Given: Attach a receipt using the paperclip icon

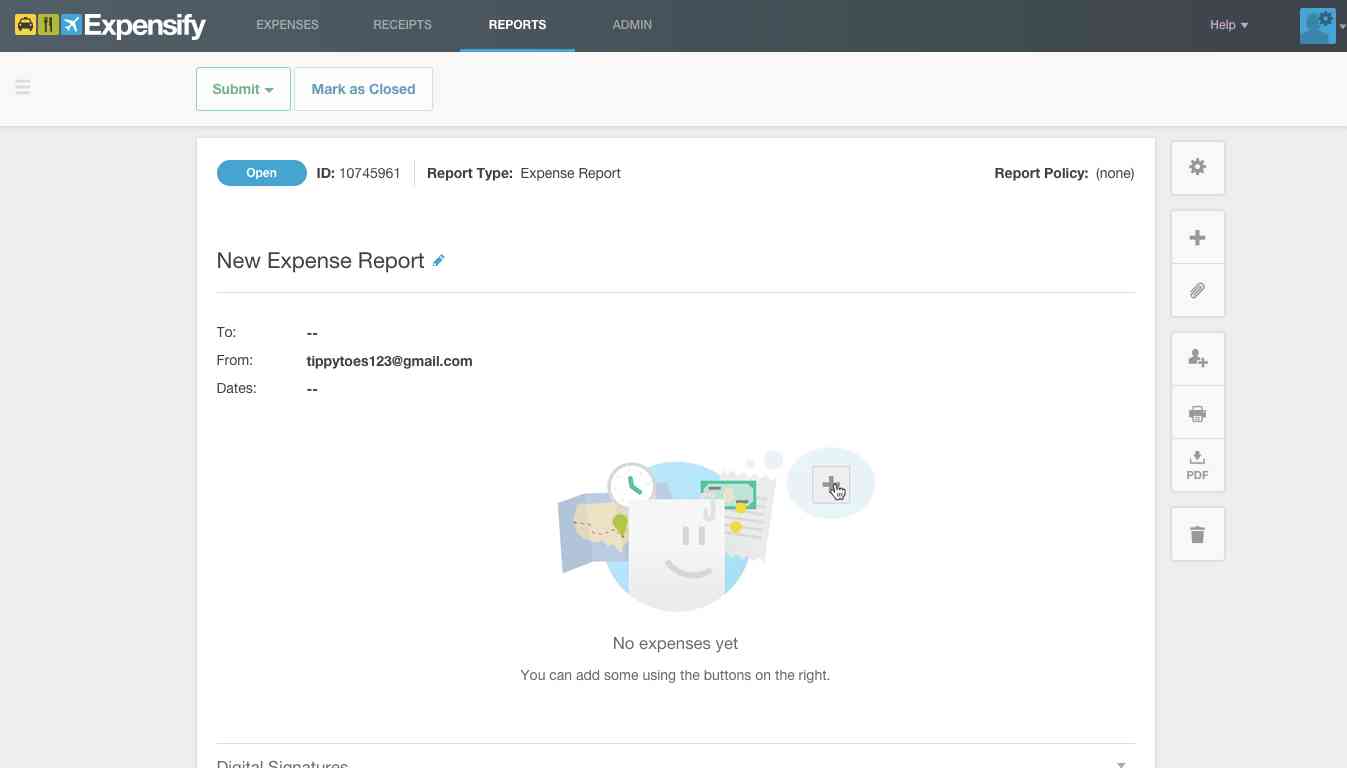Looking at the screenshot, I should click(1197, 290).
